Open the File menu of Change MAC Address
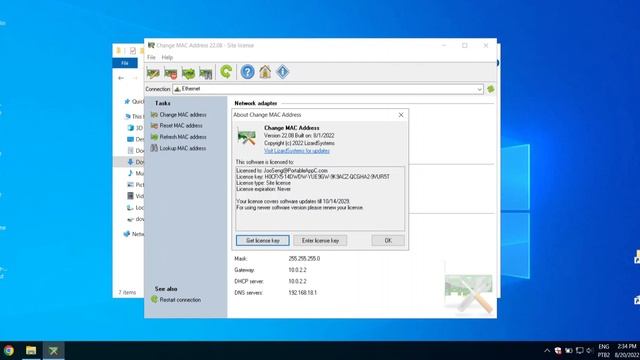 [151, 58]
